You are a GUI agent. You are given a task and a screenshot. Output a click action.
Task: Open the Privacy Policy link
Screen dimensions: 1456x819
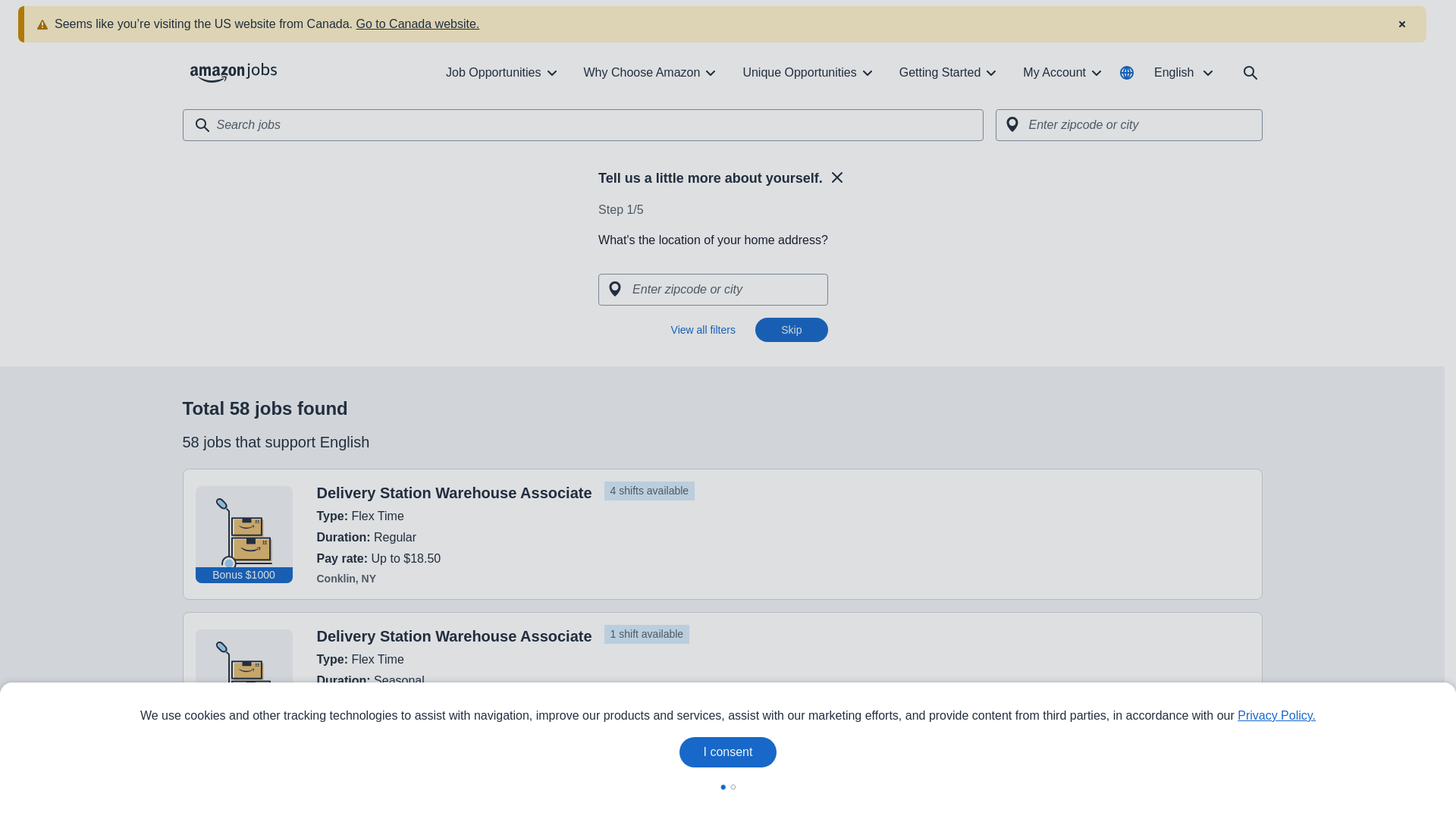click(1276, 716)
